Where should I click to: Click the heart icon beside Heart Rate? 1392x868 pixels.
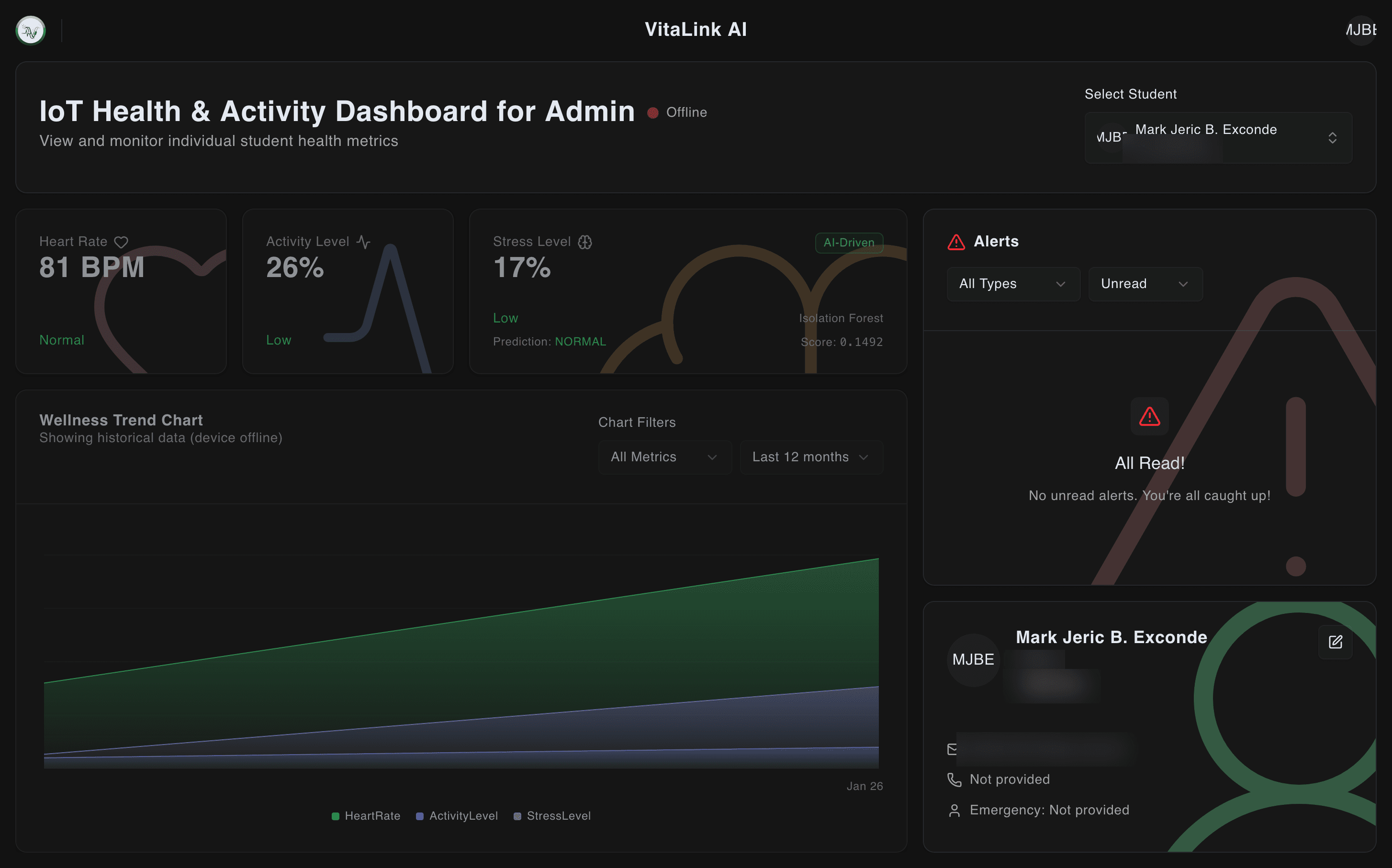(121, 242)
